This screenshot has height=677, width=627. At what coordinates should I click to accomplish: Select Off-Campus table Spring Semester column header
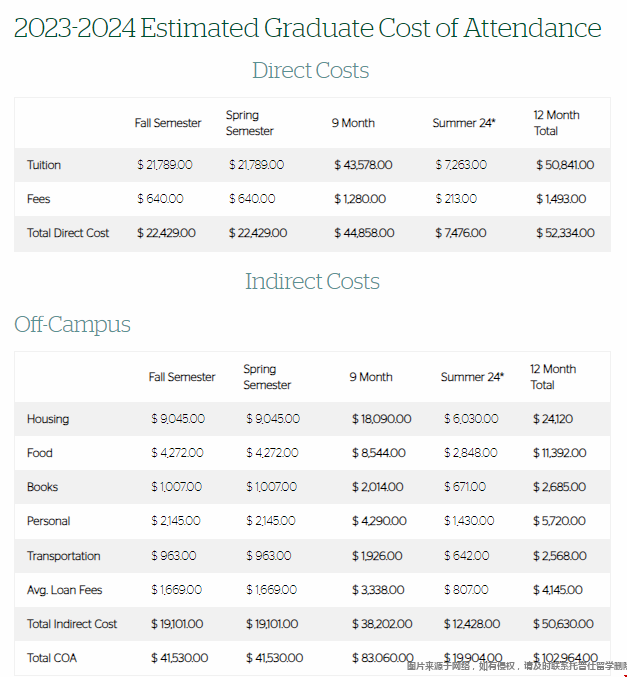266,377
